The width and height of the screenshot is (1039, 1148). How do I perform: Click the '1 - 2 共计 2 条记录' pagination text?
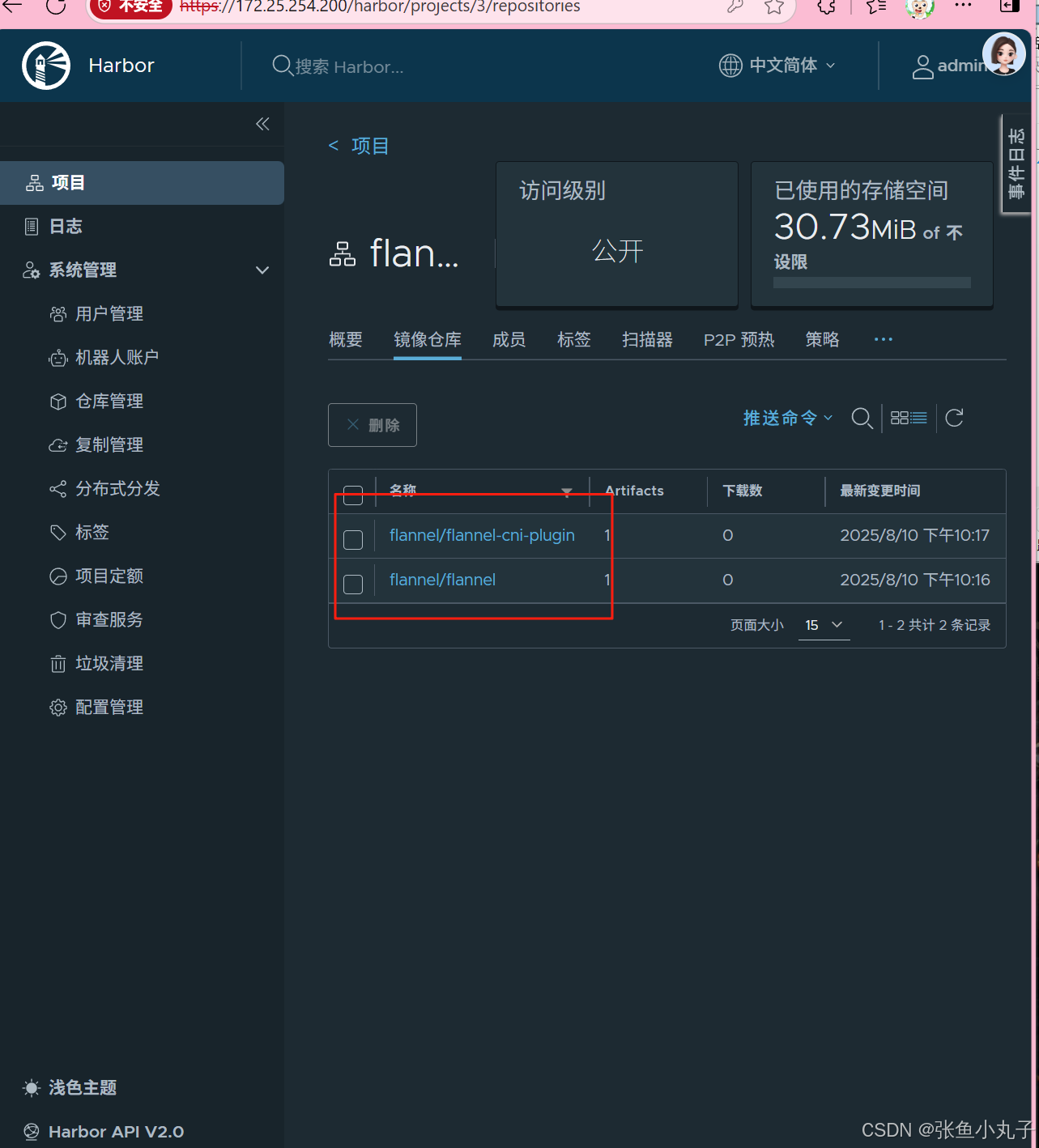tap(935, 625)
